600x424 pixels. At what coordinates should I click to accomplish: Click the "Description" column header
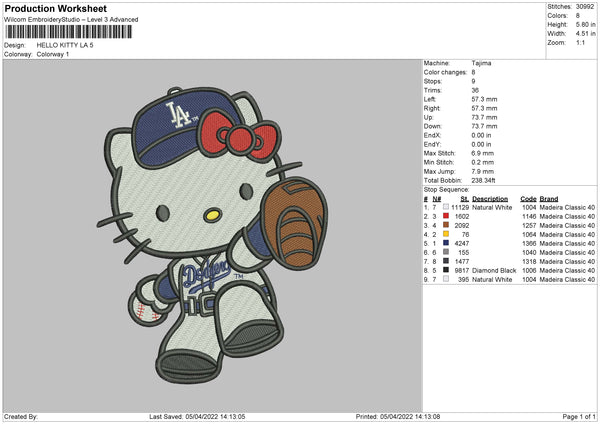pyautogui.click(x=490, y=199)
